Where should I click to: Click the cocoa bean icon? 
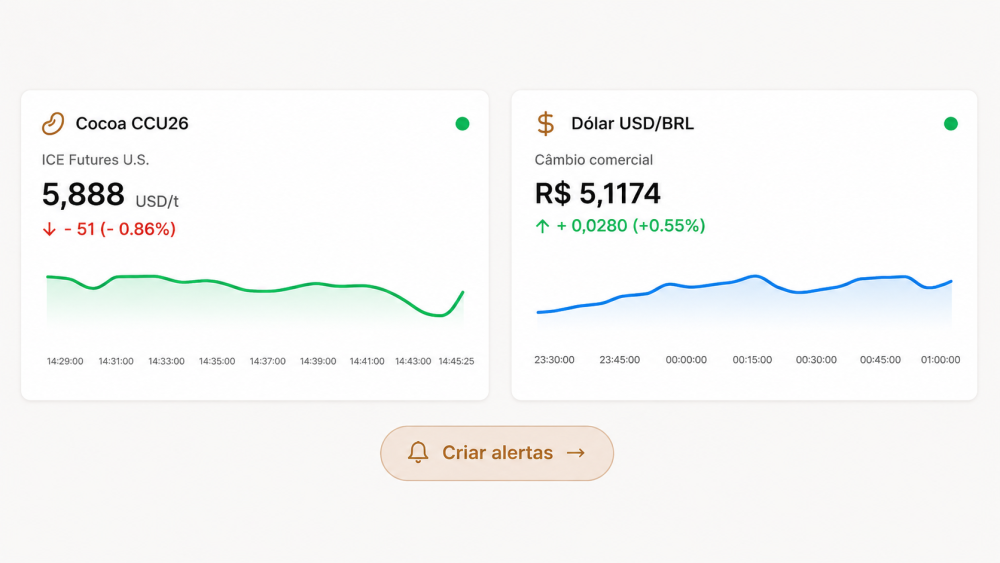[53, 124]
